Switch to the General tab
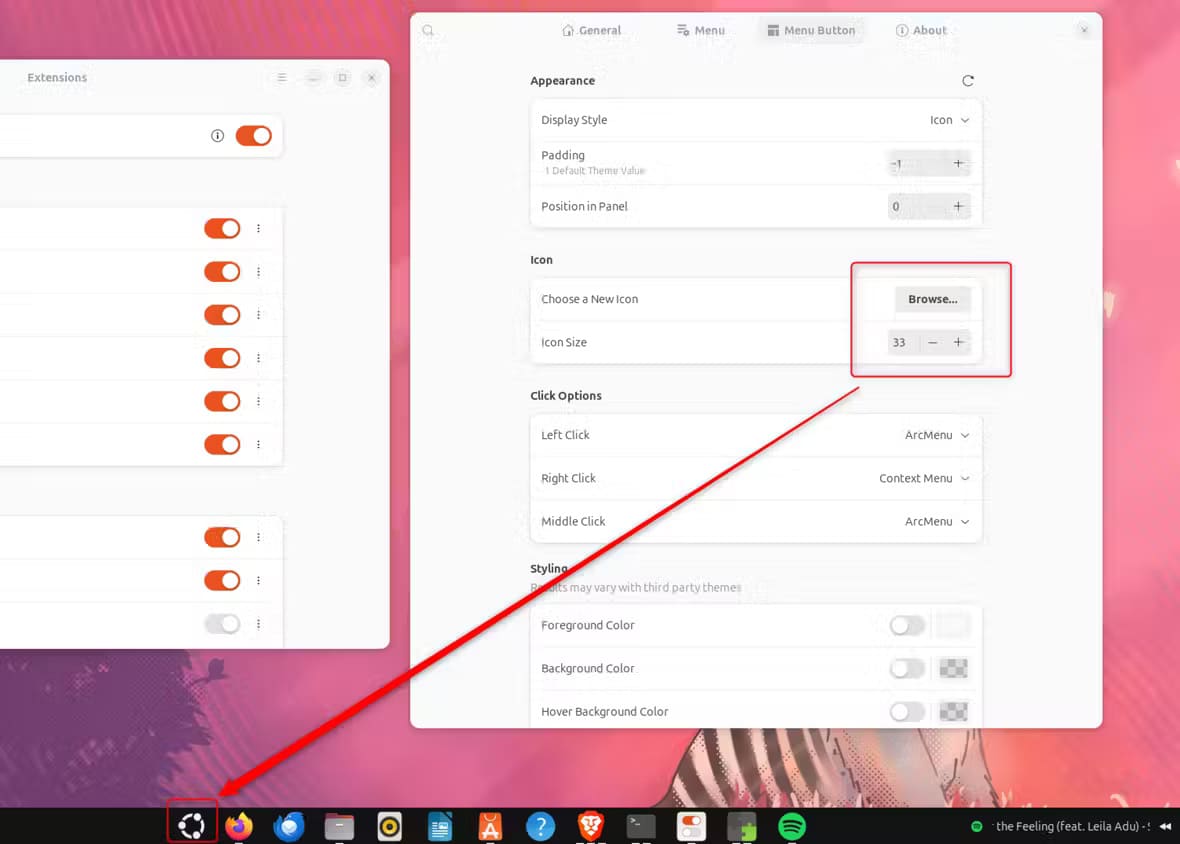This screenshot has width=1180, height=844. click(592, 30)
